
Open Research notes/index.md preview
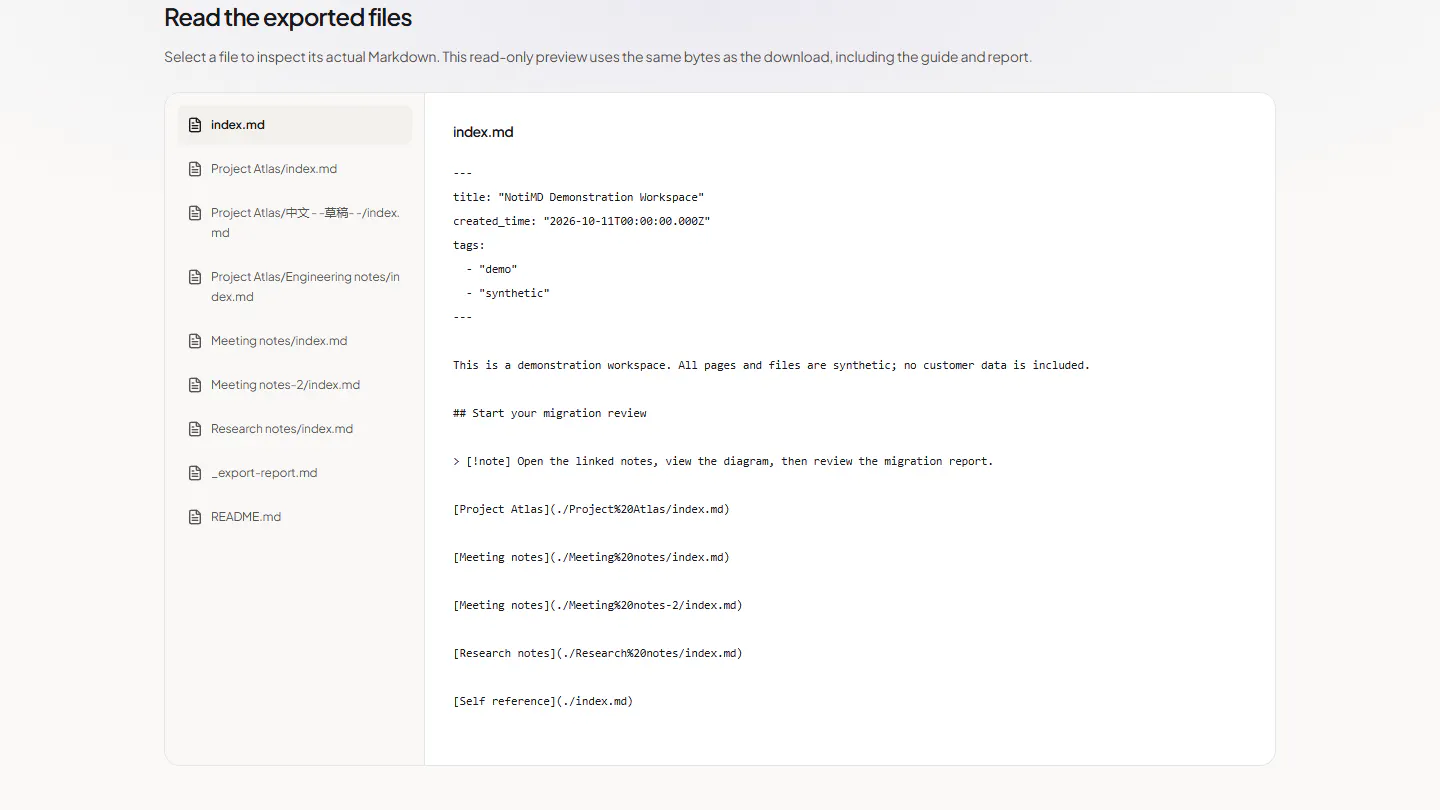pyautogui.click(x=295, y=429)
